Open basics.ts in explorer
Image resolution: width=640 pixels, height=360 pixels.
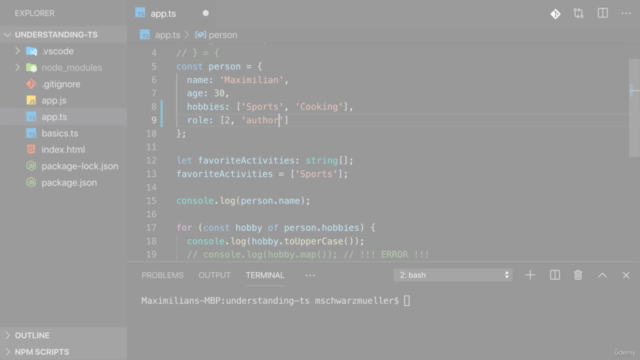(63, 133)
